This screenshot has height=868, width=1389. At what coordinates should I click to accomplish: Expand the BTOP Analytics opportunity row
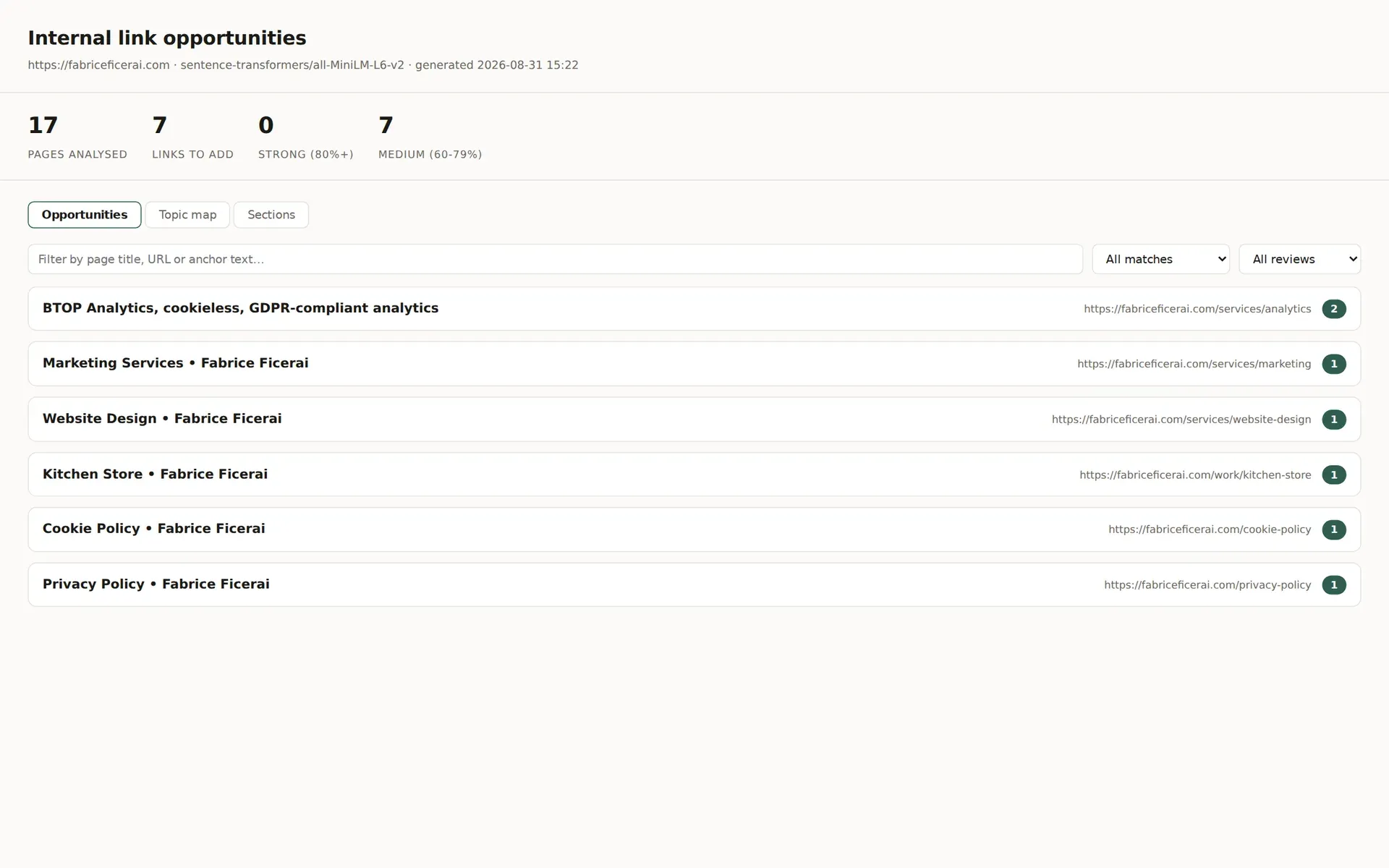tap(694, 309)
